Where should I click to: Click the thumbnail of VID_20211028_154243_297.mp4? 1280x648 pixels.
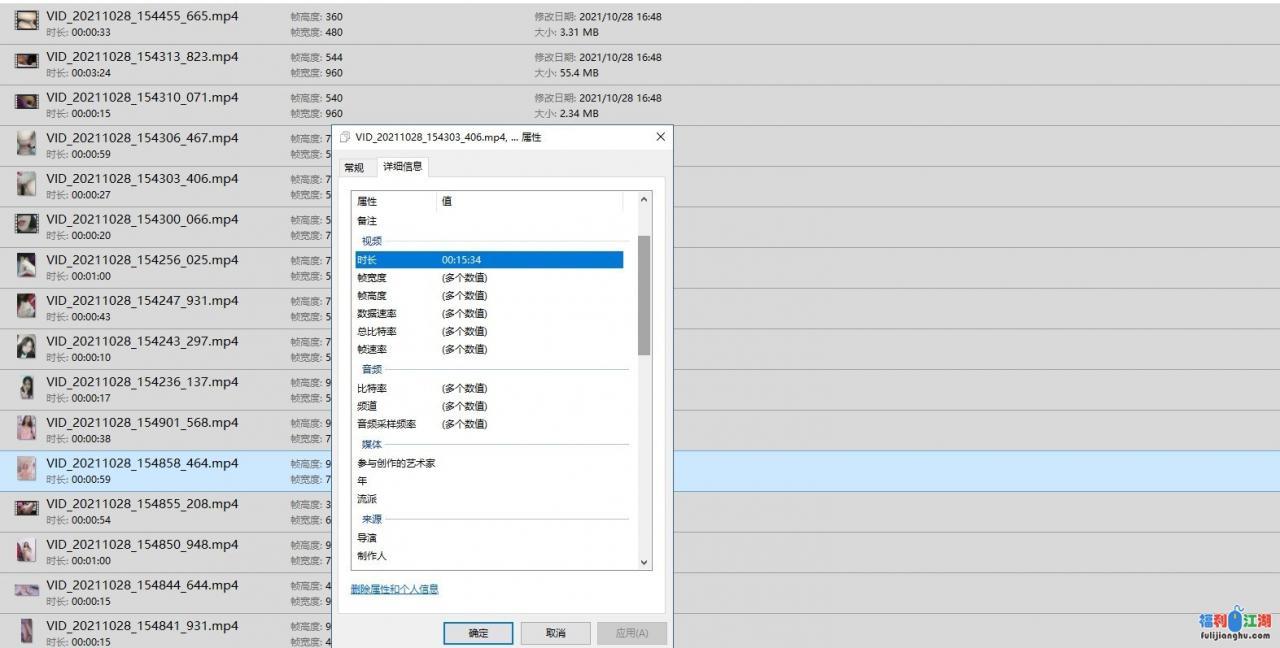point(25,348)
